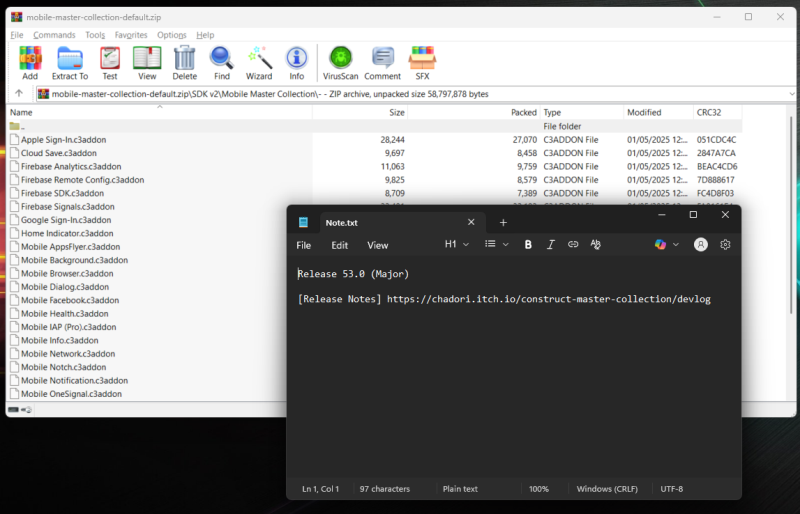
Task: Go up one folder with arrow icon
Action: click(x=19, y=93)
